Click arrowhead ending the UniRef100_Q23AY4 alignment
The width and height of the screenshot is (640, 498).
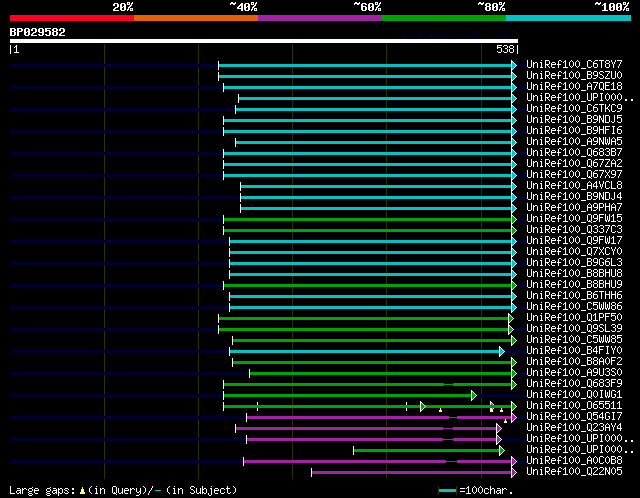tap(497, 428)
